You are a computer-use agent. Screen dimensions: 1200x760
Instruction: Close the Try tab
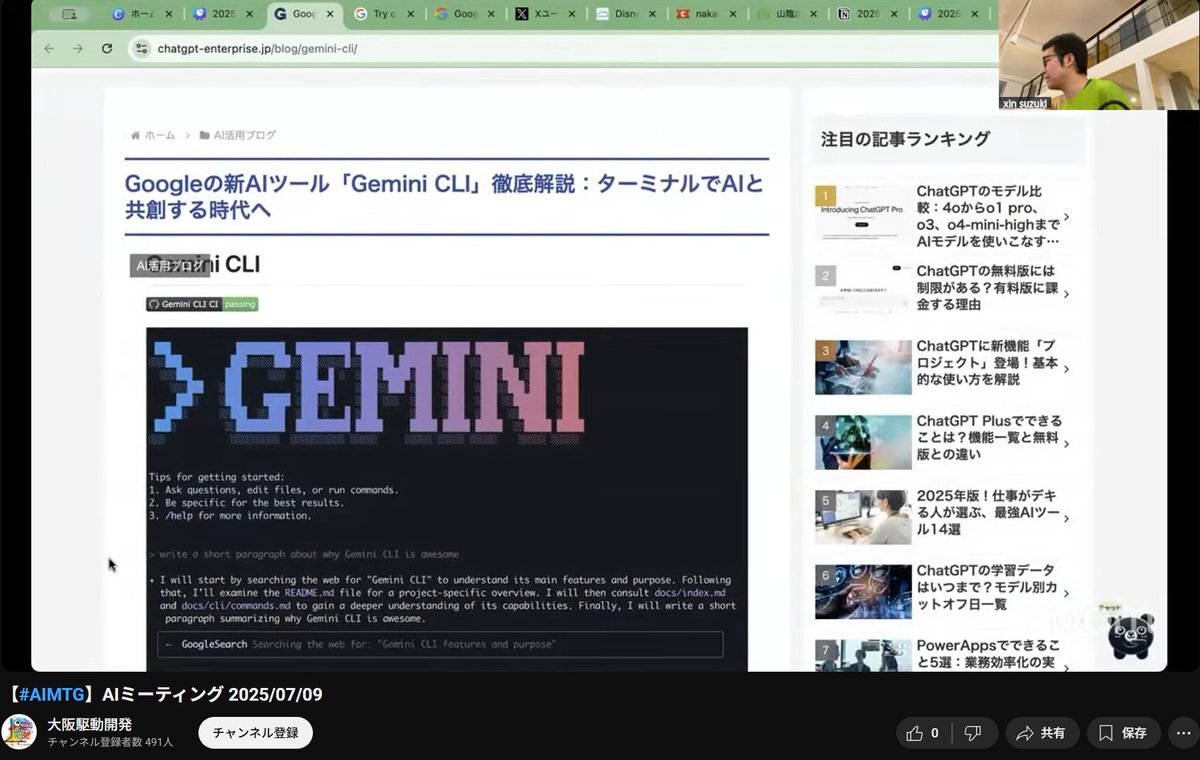(x=410, y=14)
